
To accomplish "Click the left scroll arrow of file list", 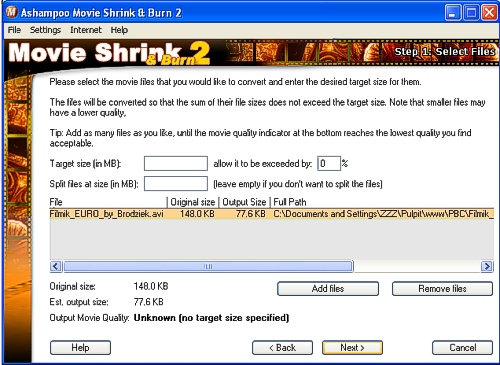I will click(x=56, y=266).
